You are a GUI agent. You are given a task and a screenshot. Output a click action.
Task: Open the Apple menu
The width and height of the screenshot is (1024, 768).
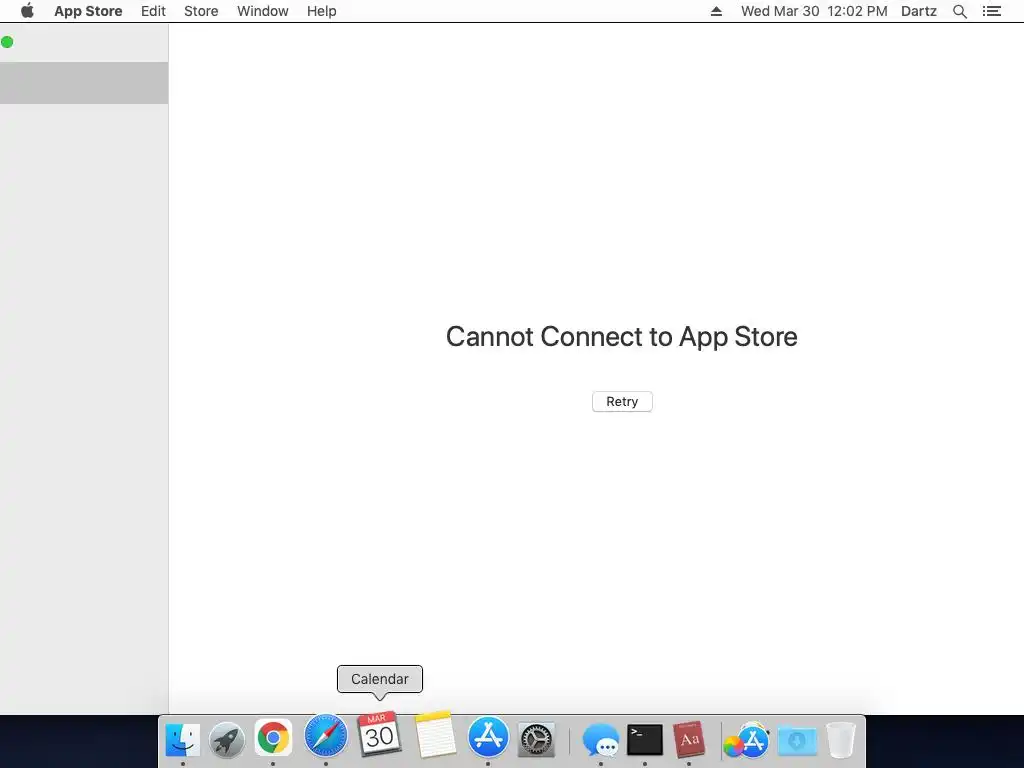pos(27,11)
